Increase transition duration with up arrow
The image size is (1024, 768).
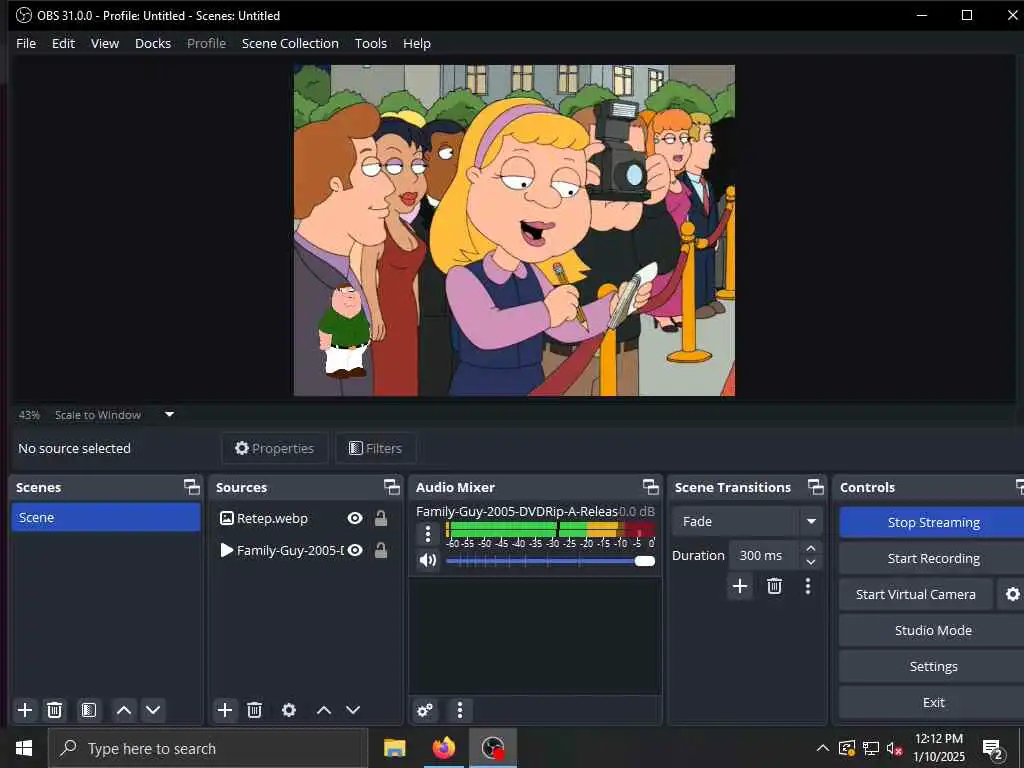[810, 548]
